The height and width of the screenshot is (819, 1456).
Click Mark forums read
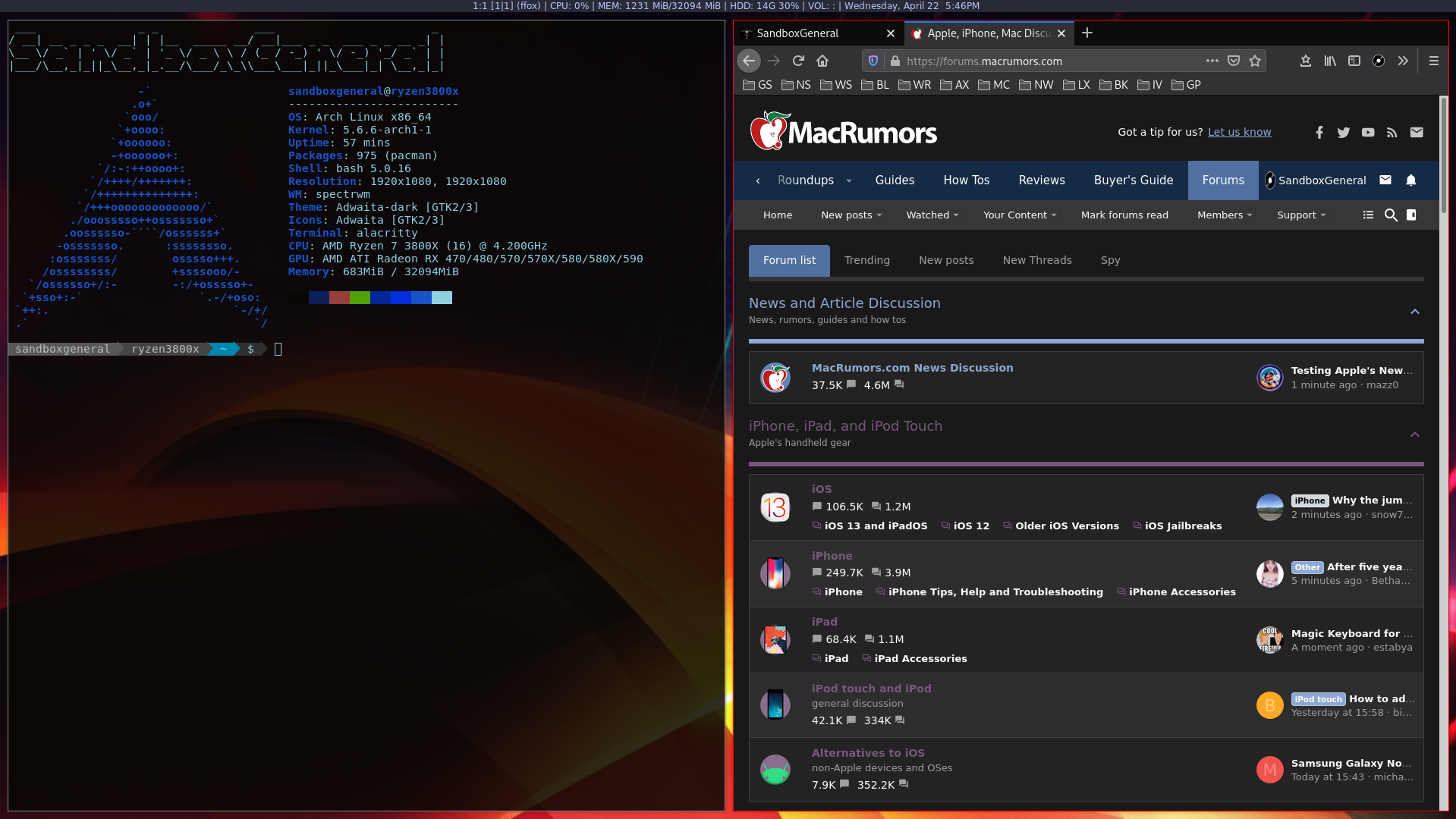point(1124,215)
